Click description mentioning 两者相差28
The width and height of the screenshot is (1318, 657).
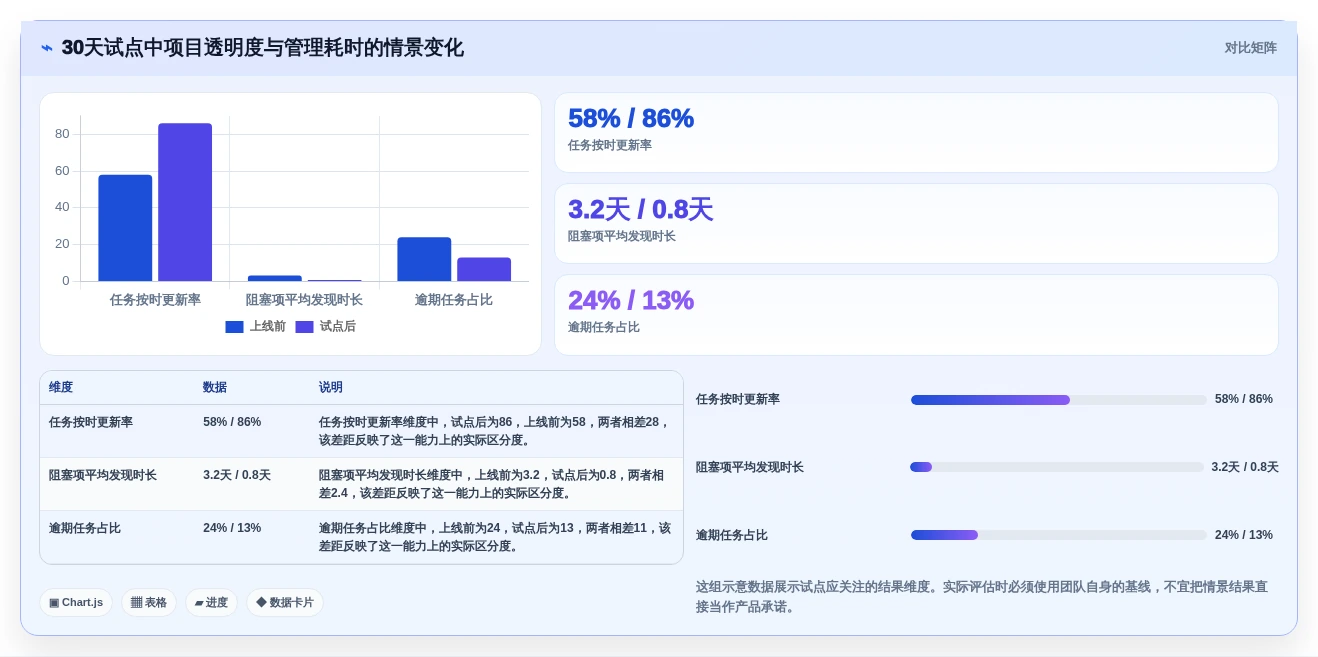coord(494,431)
